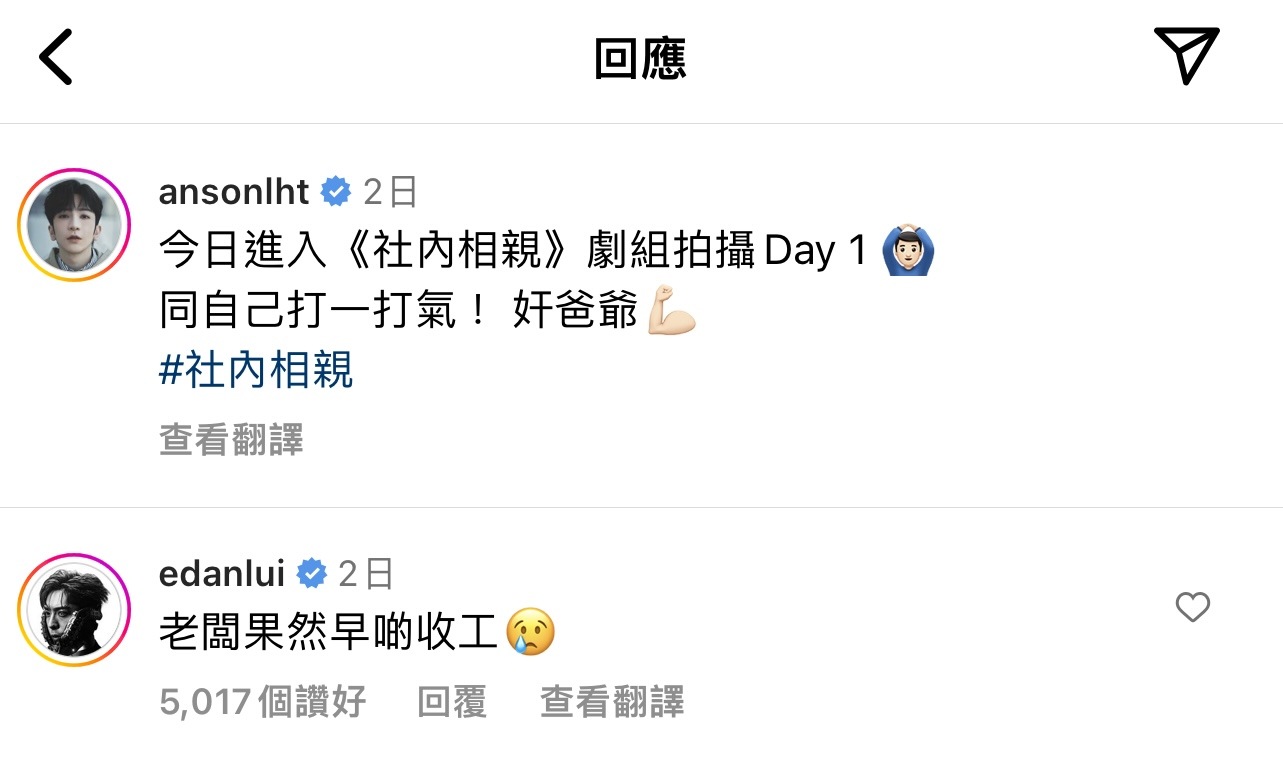Click the 2日 timestamp beside ansonlht
The height and width of the screenshot is (764, 1283).
390,191
